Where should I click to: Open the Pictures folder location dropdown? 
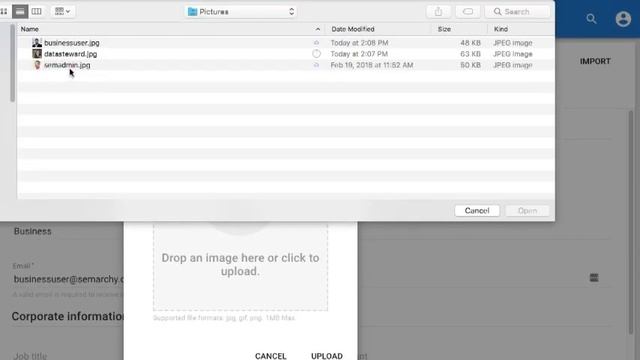(241, 12)
